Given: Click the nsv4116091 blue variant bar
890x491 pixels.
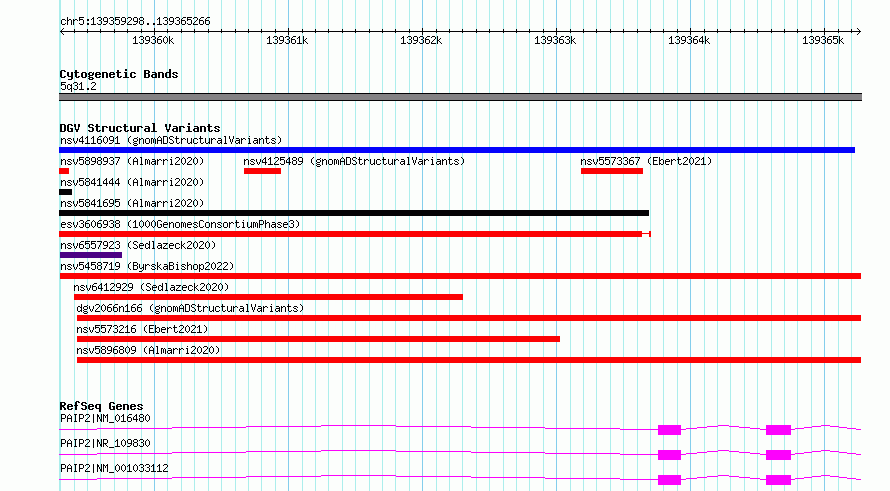Looking at the screenshot, I should pyautogui.click(x=457, y=150).
